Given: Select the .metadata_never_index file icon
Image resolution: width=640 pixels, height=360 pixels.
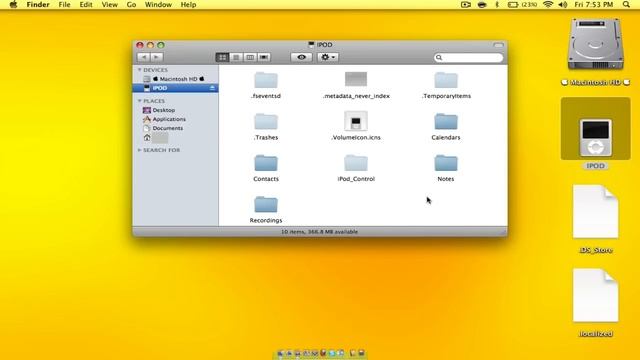Looking at the screenshot, I should point(356,79).
